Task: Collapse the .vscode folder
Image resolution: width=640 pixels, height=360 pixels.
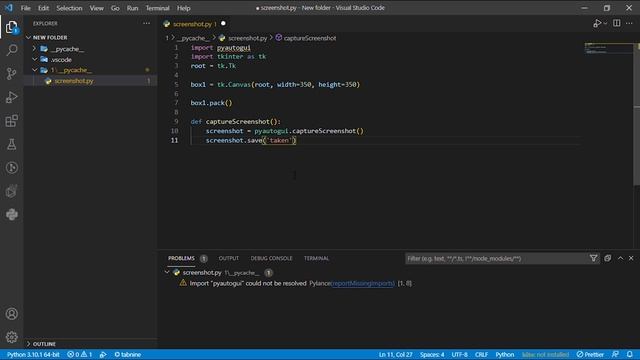Action: pyautogui.click(x=35, y=60)
